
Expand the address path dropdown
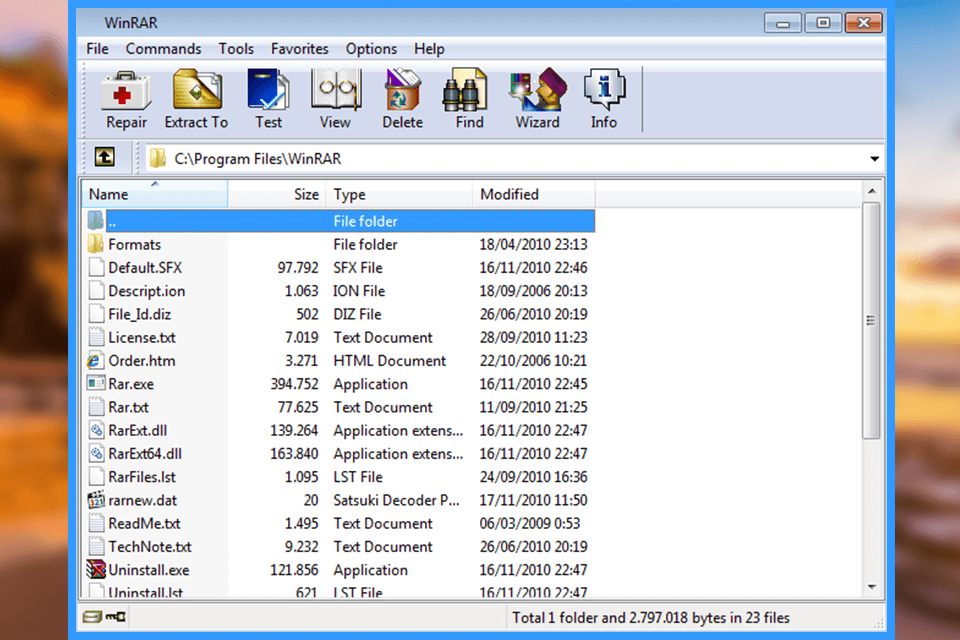pyautogui.click(x=874, y=159)
